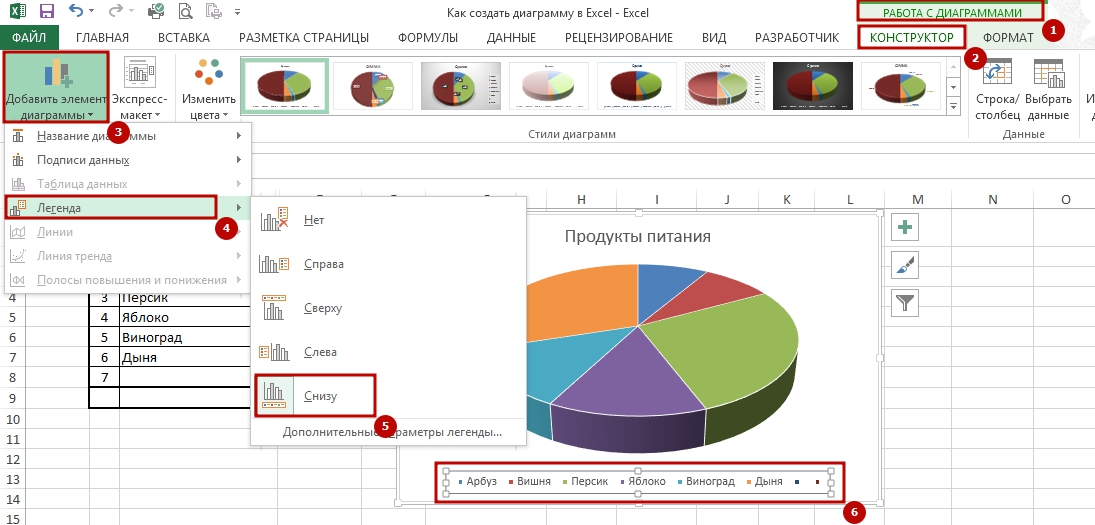Click the cell containing Яблоко
Viewport: 1095px width, 525px height.
click(x=185, y=318)
